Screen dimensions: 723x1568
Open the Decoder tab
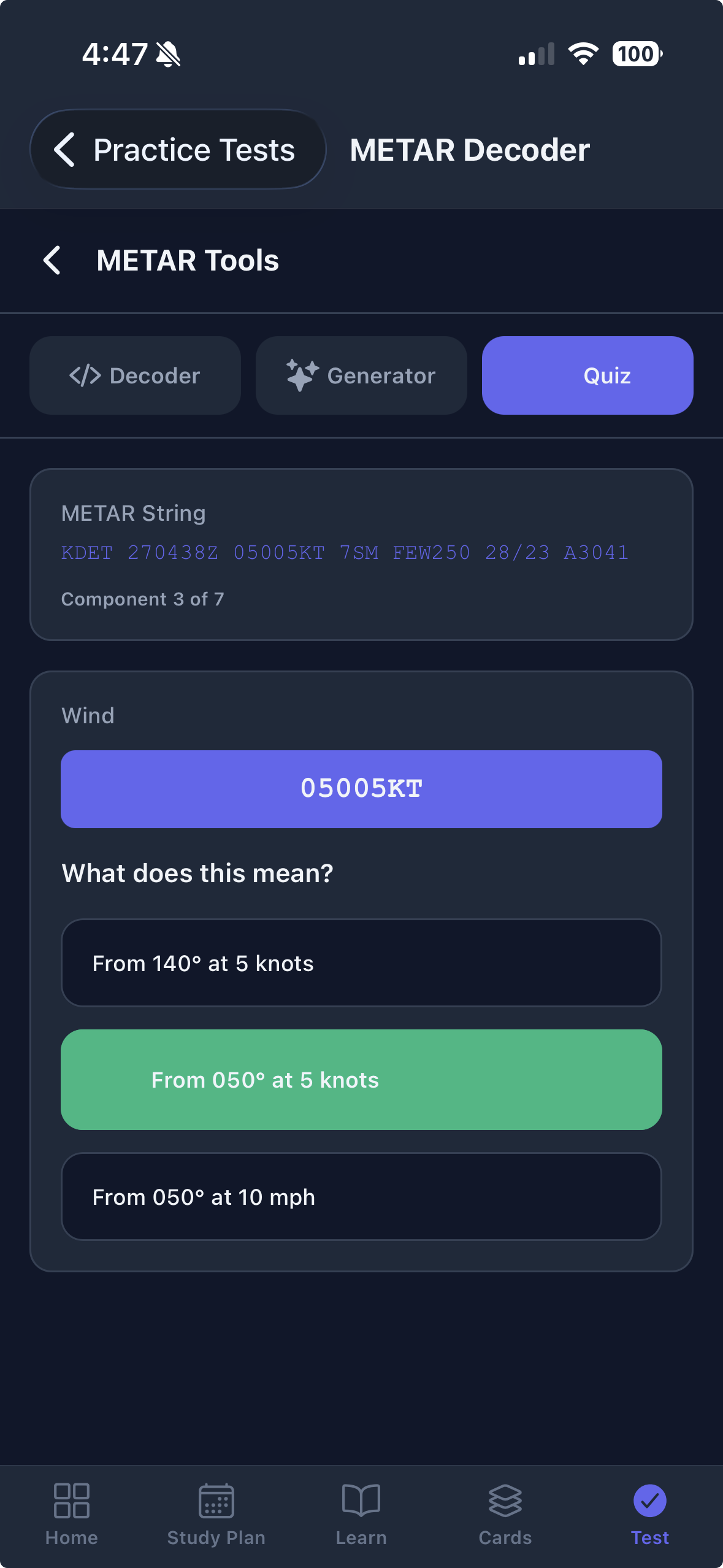point(135,375)
